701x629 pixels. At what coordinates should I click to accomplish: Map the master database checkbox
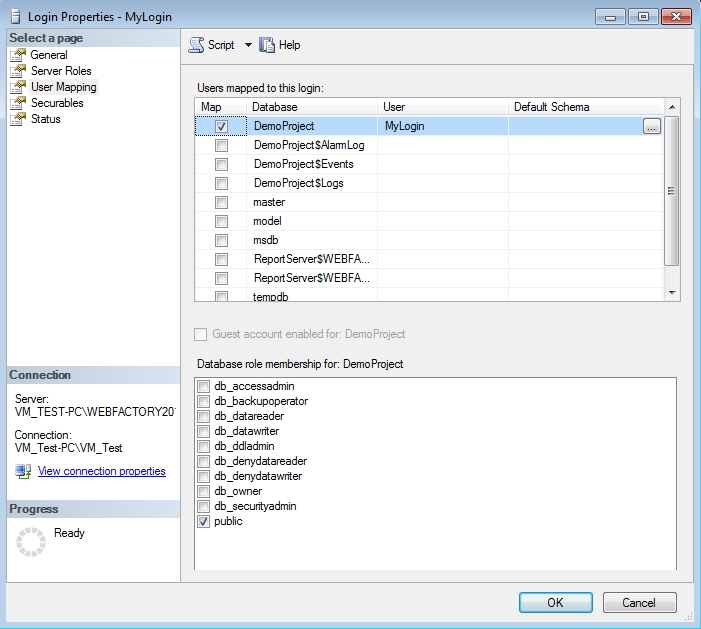tap(221, 202)
